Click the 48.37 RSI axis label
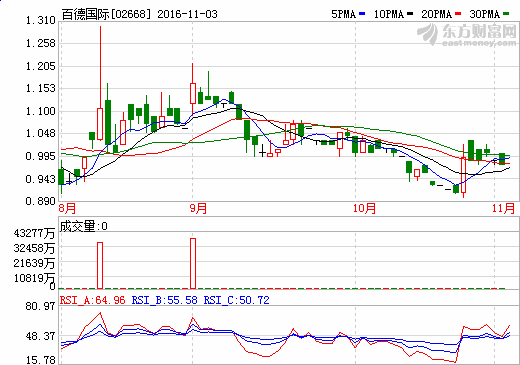Screen dimensions: 520x365 tap(41, 336)
